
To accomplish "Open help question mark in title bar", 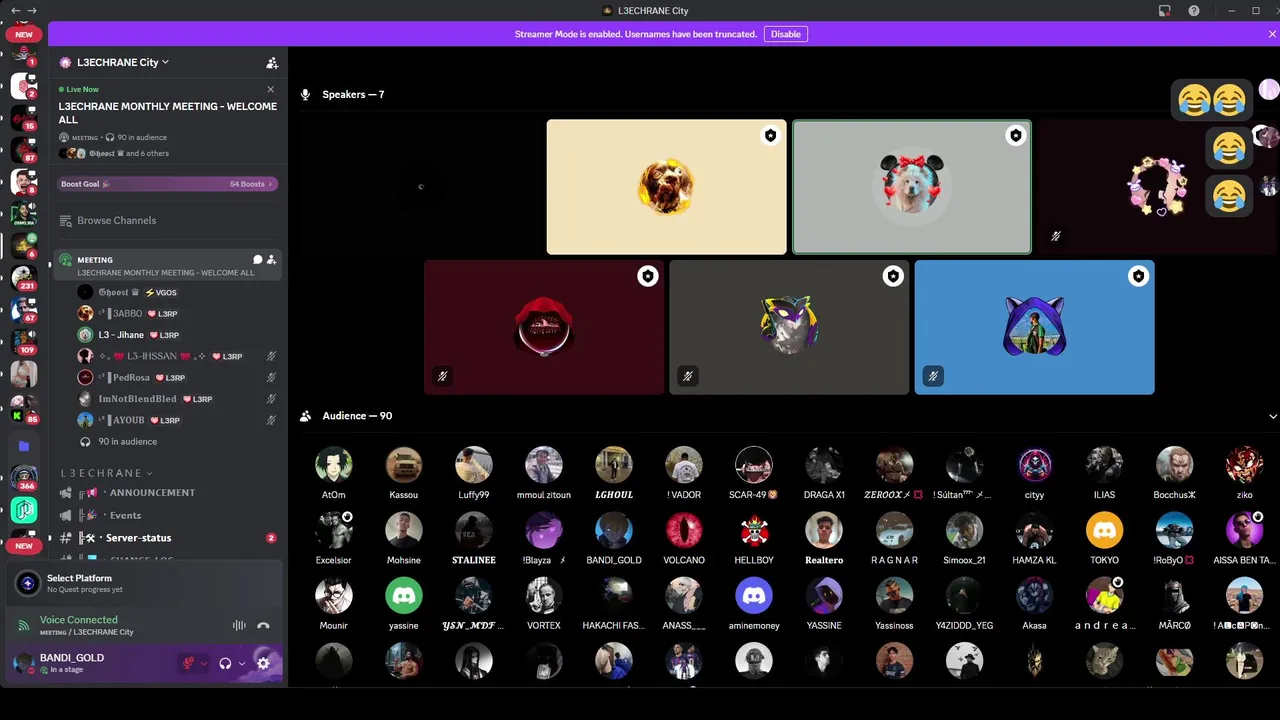I will click(1194, 10).
